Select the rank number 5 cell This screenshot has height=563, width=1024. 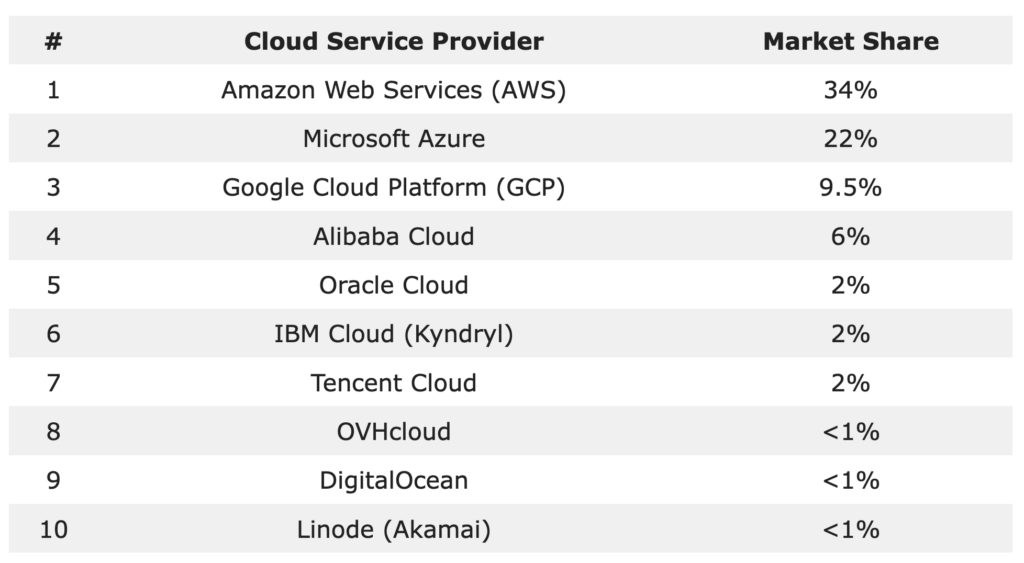click(x=53, y=285)
